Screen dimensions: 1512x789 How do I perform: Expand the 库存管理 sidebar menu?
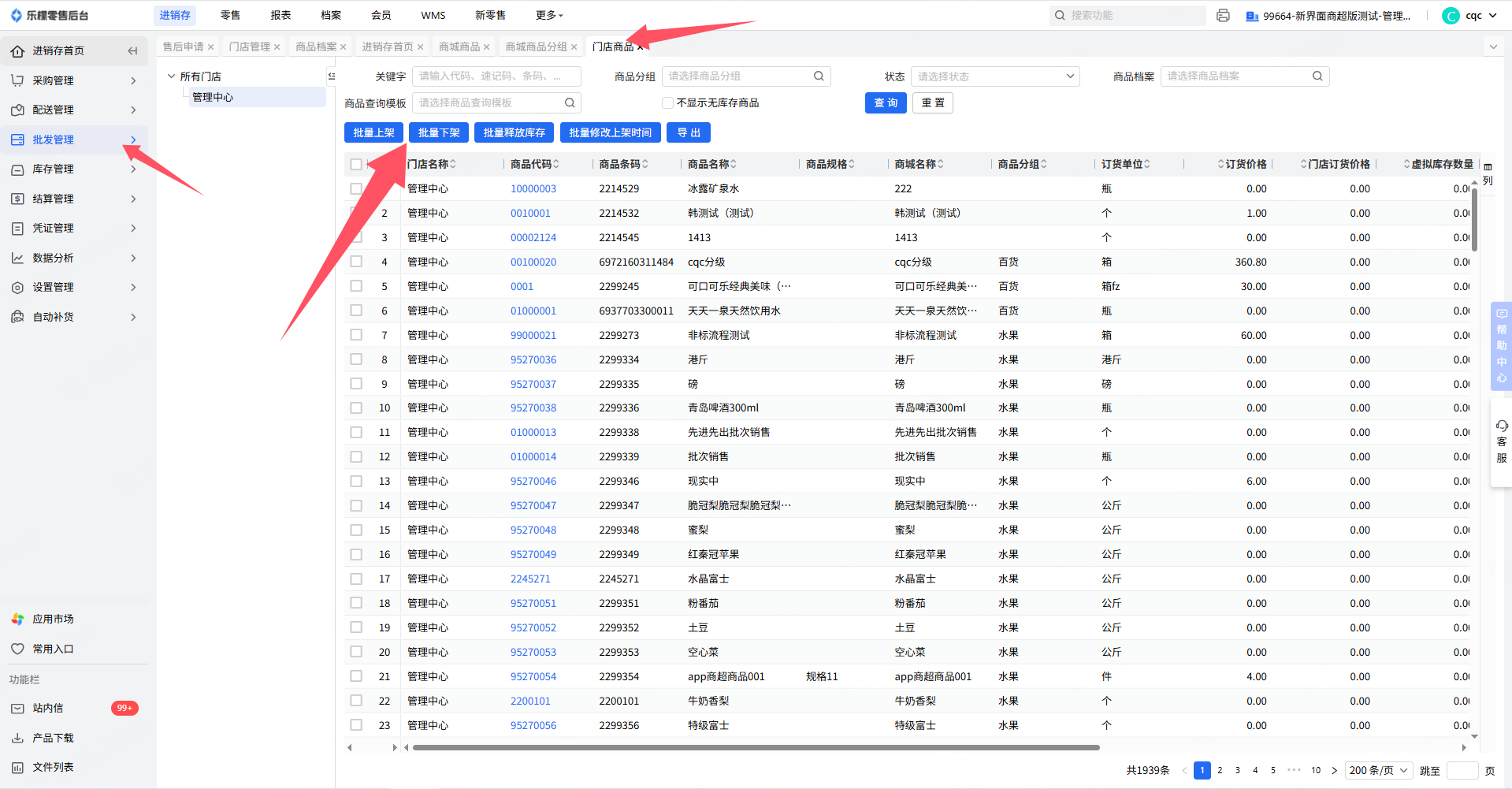74,169
